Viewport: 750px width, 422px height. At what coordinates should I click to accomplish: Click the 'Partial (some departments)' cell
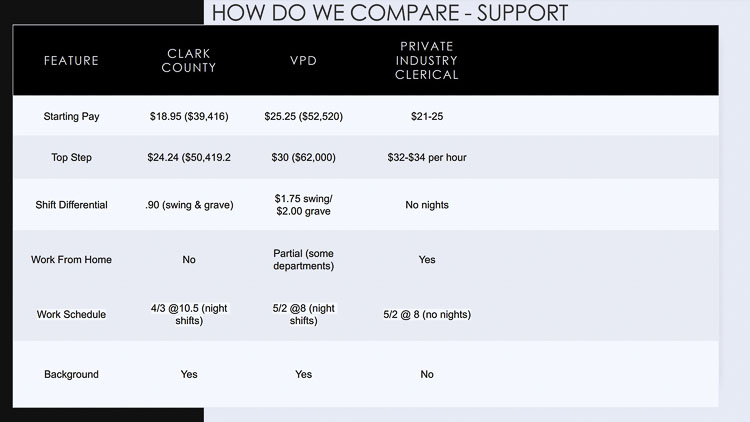(303, 259)
